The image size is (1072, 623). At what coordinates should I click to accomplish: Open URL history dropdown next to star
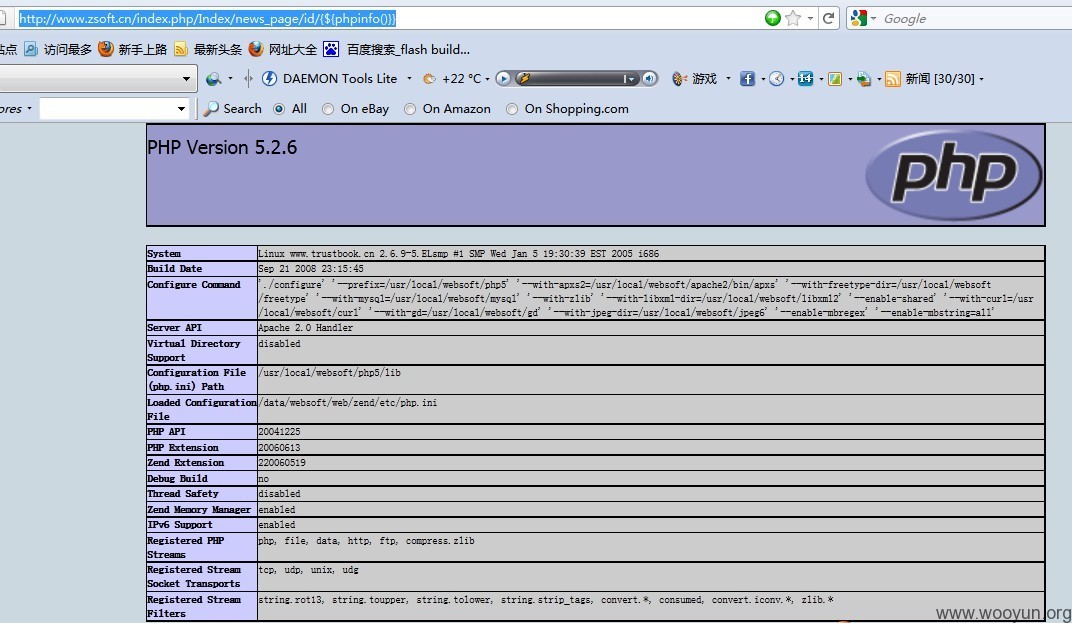(810, 18)
